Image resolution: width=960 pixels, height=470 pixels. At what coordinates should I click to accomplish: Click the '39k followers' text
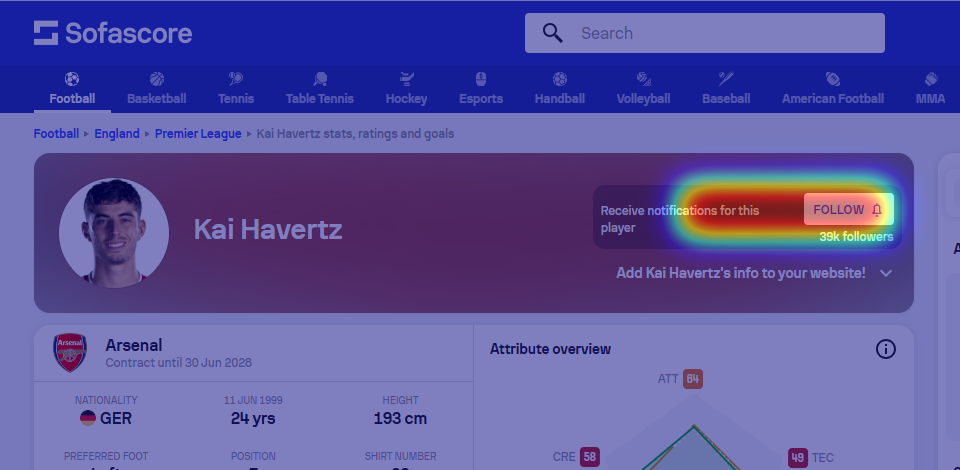[856, 237]
